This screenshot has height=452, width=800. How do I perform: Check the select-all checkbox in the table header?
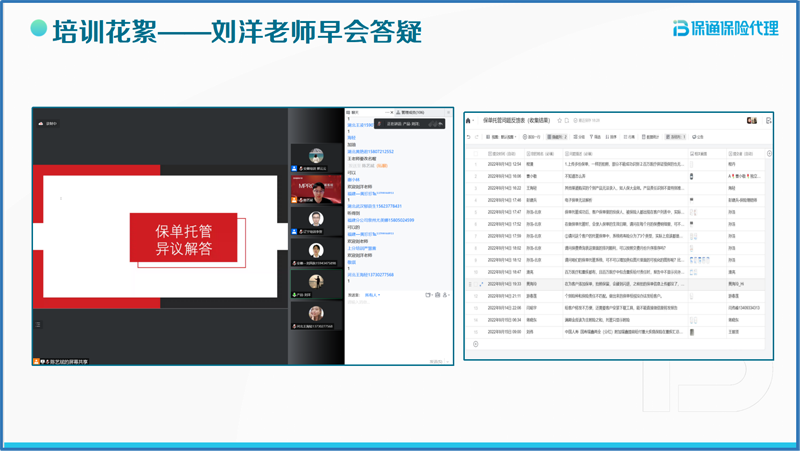pyautogui.click(x=476, y=154)
